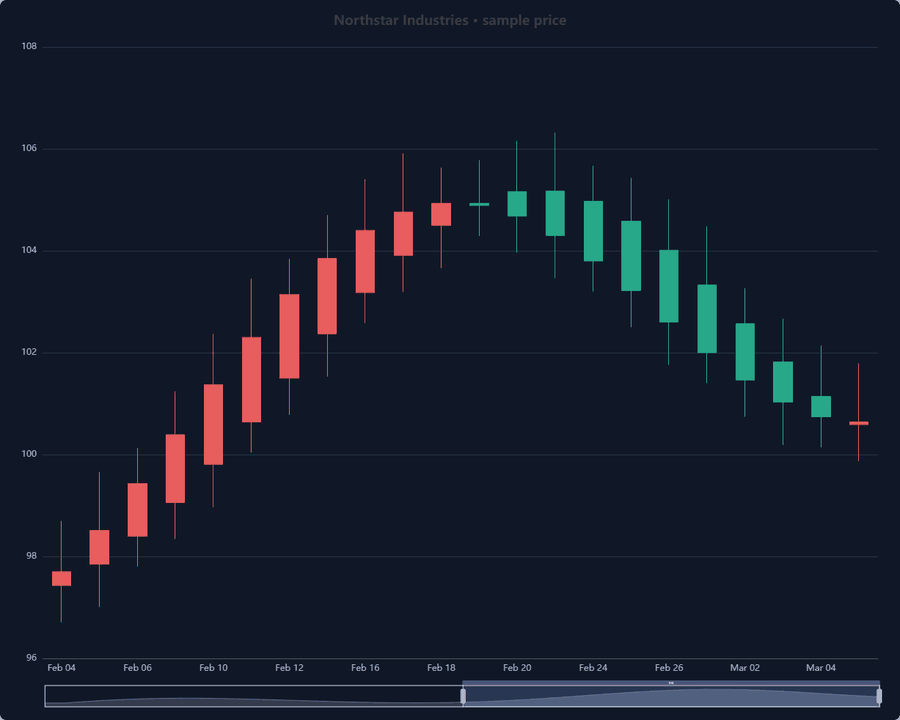The width and height of the screenshot is (900, 720).
Task: Click the Mar 04 x-axis label
Action: pos(821,668)
